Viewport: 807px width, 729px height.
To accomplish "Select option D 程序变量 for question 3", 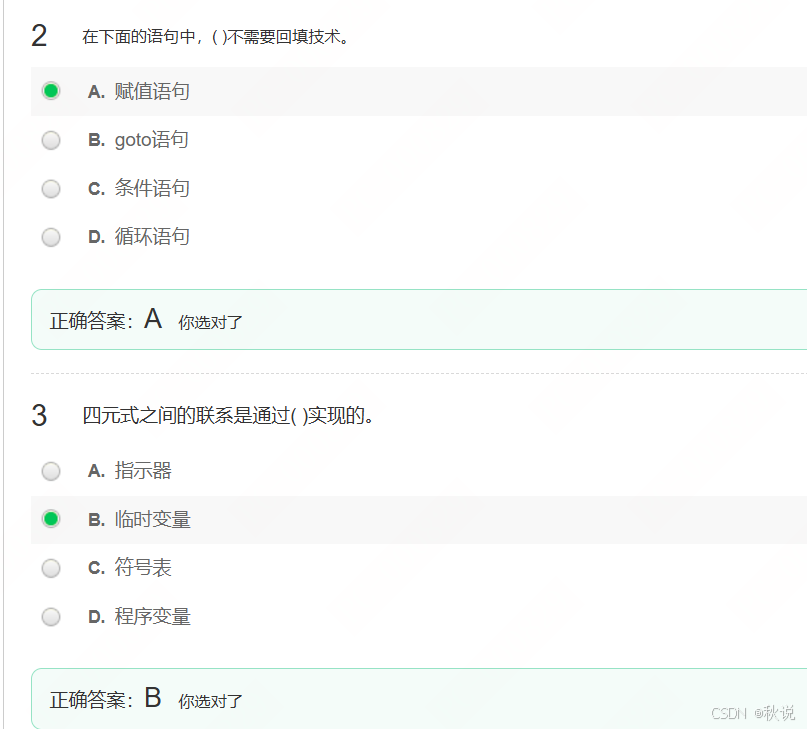I will click(x=51, y=617).
